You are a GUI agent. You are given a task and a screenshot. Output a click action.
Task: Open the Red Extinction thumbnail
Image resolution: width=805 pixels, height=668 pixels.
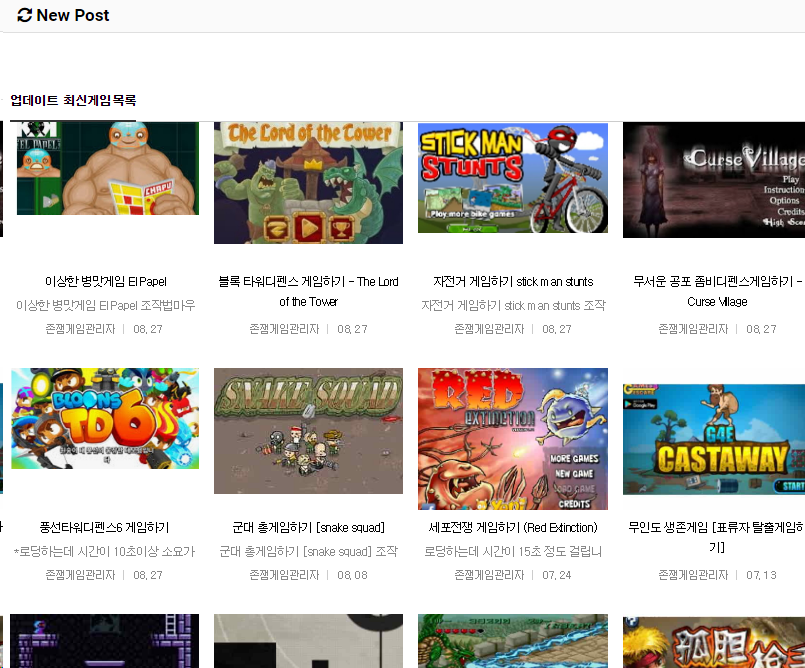(x=512, y=439)
